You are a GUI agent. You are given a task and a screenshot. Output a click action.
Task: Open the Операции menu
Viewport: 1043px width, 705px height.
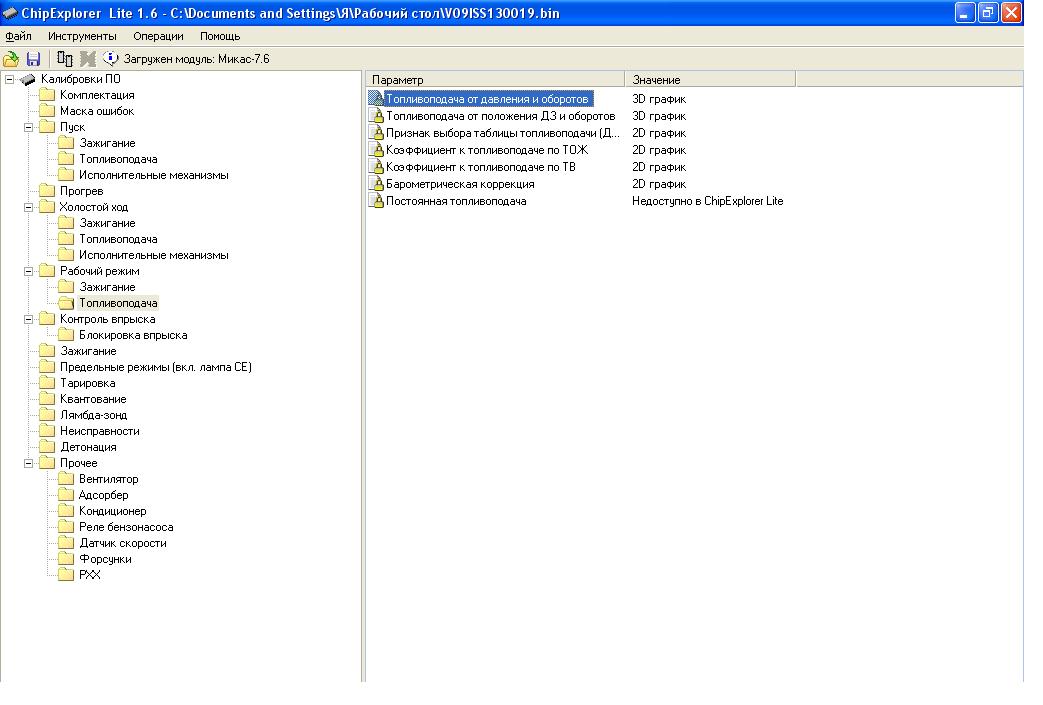pyautogui.click(x=158, y=36)
